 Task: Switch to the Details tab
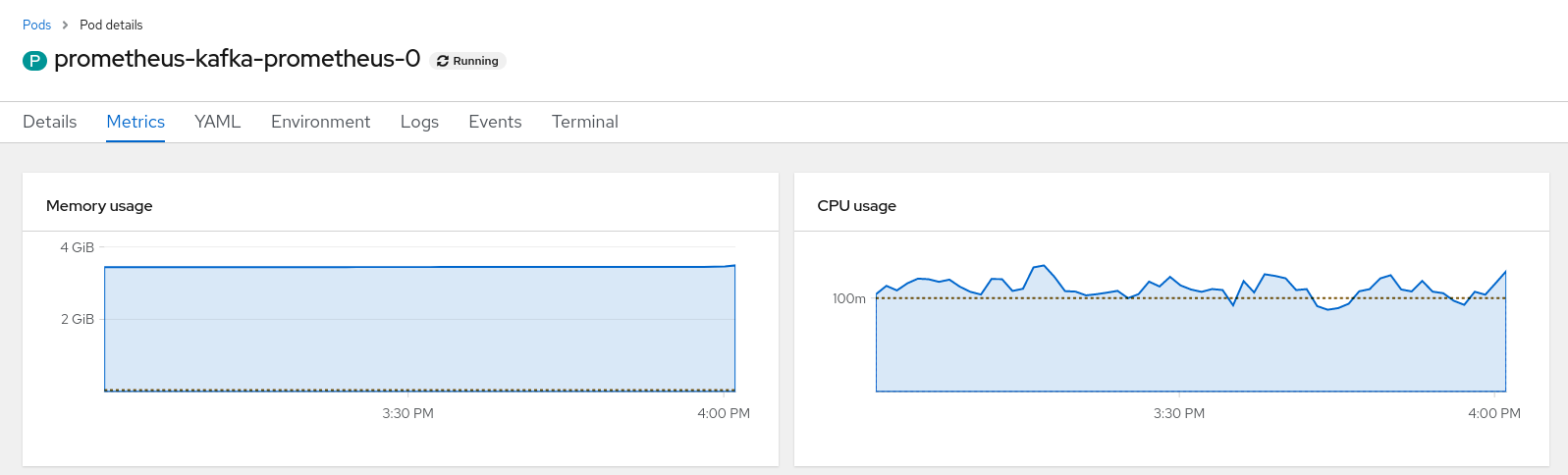(x=49, y=122)
